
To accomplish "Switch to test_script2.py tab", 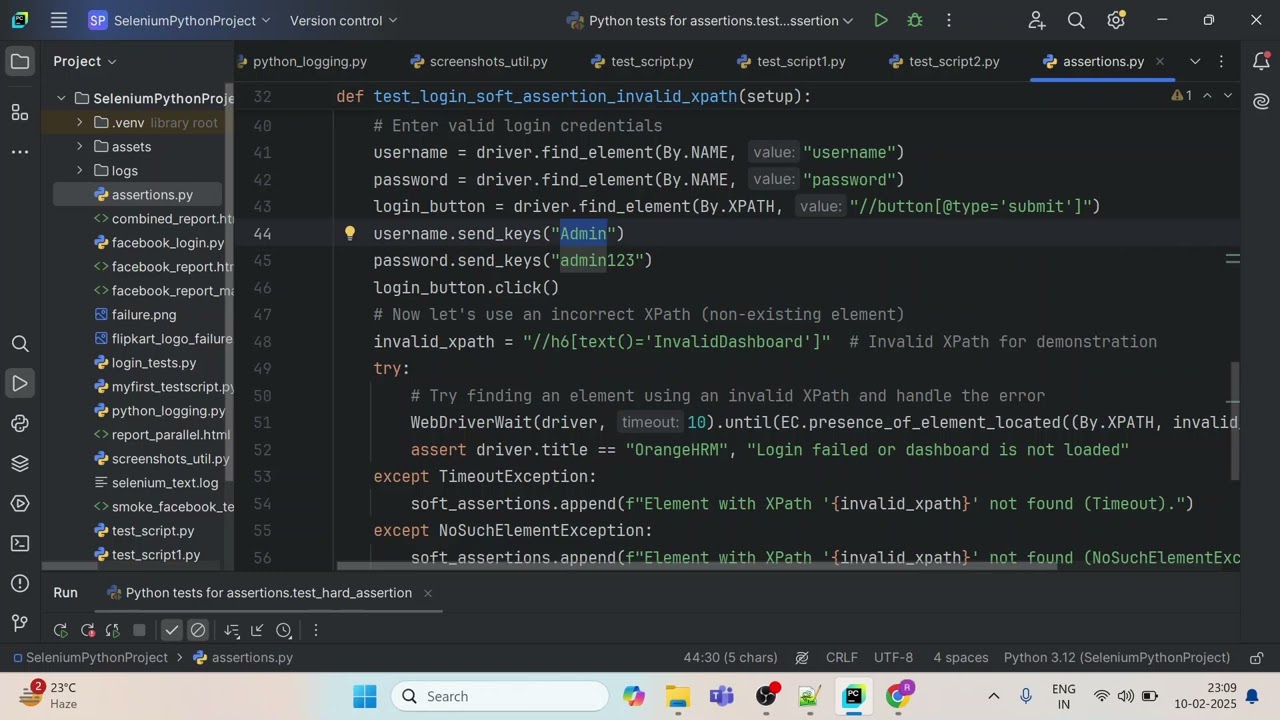I will (942, 61).
